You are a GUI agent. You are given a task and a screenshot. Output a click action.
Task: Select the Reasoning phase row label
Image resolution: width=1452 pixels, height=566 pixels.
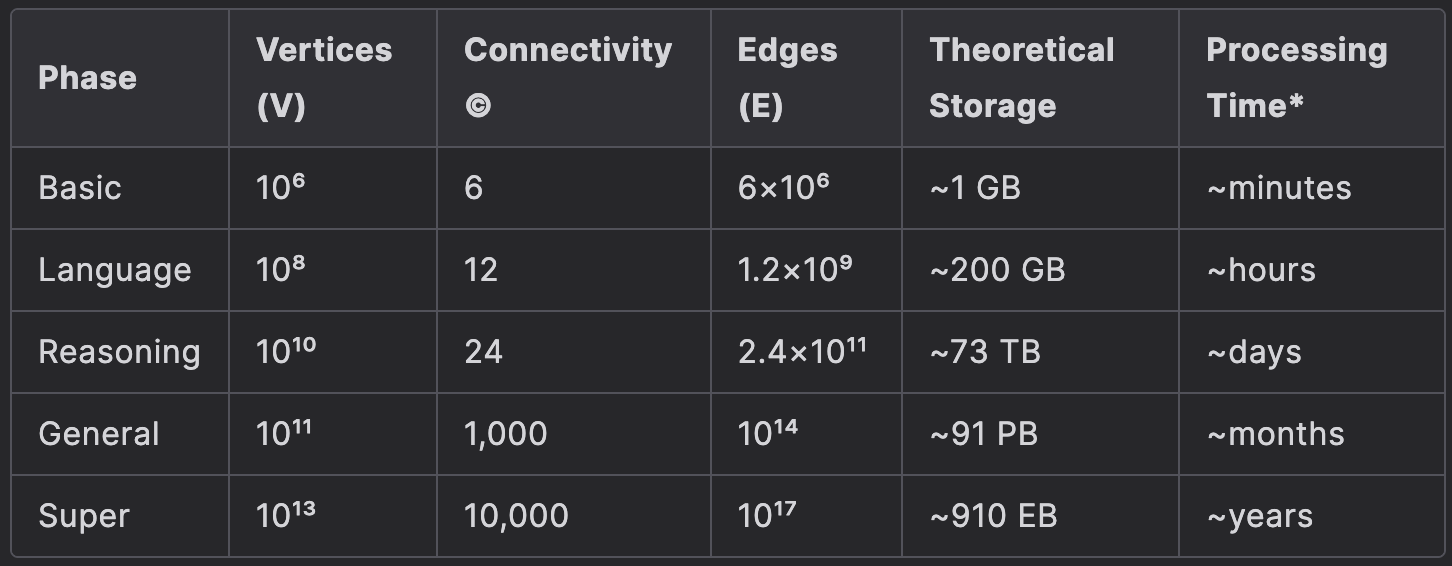point(119,352)
